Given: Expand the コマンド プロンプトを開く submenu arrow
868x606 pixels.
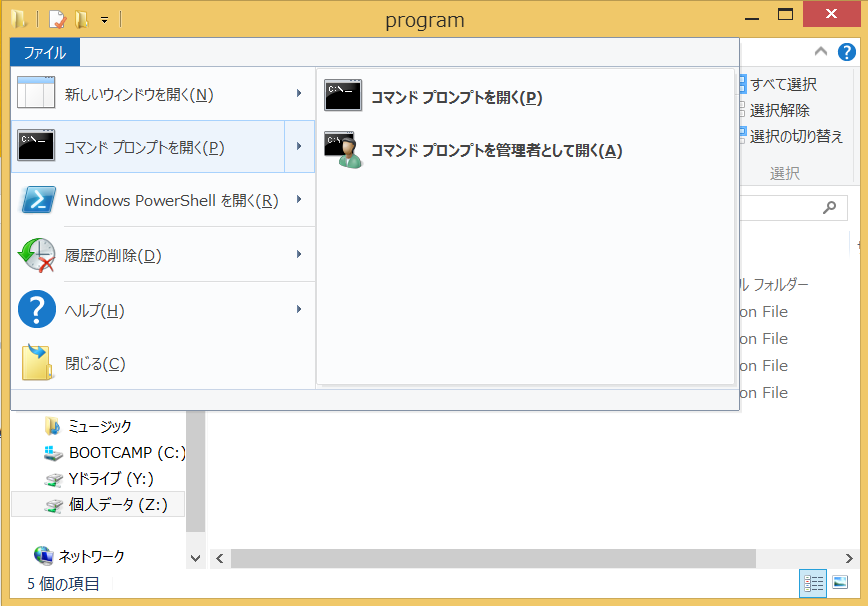Looking at the screenshot, I should [299, 146].
